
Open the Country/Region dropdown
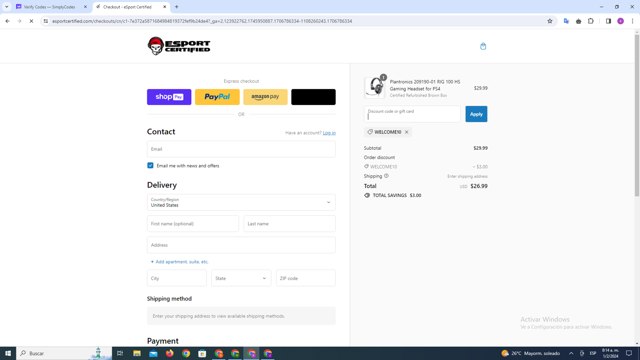[x=241, y=202]
